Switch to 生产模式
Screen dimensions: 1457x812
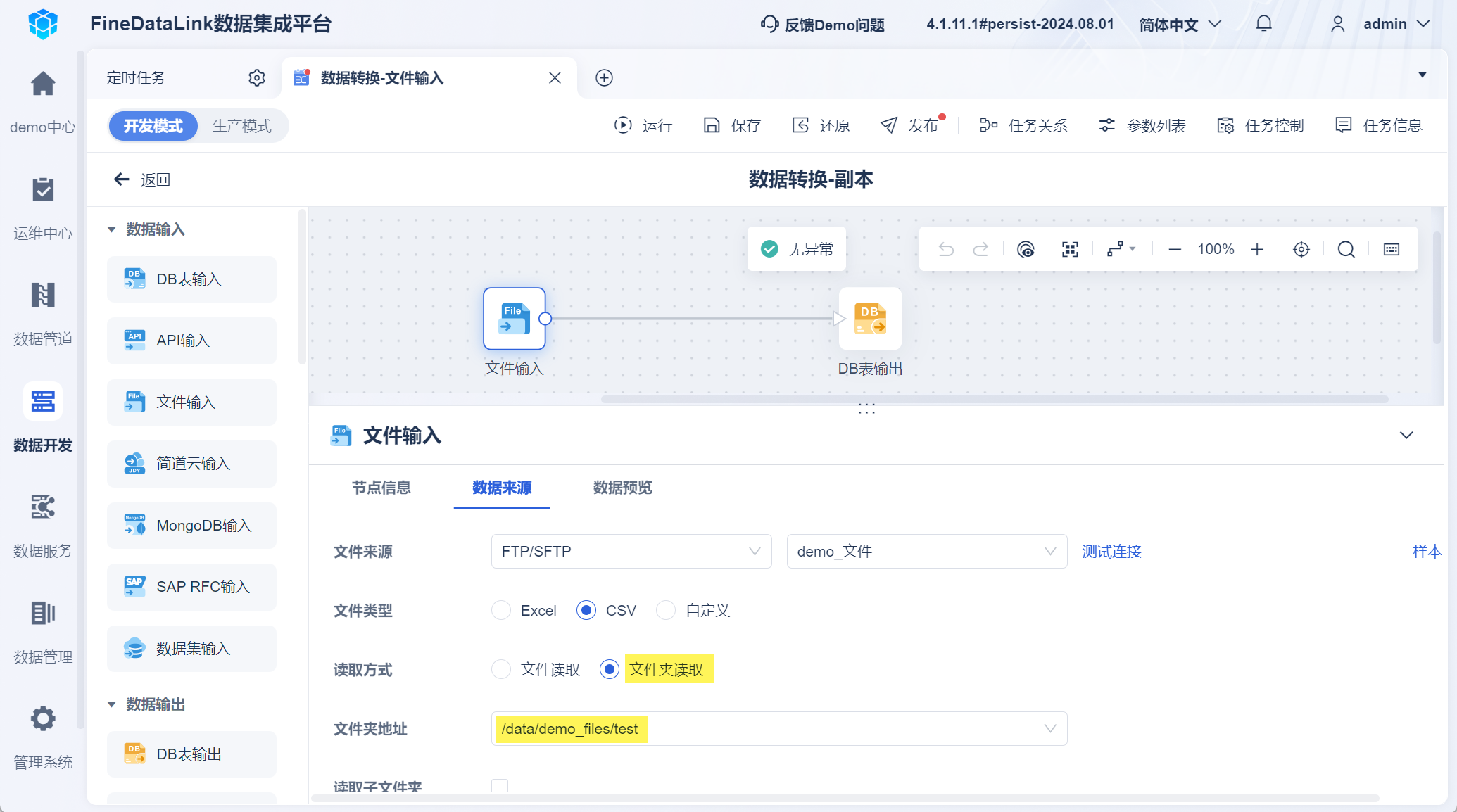[x=242, y=126]
